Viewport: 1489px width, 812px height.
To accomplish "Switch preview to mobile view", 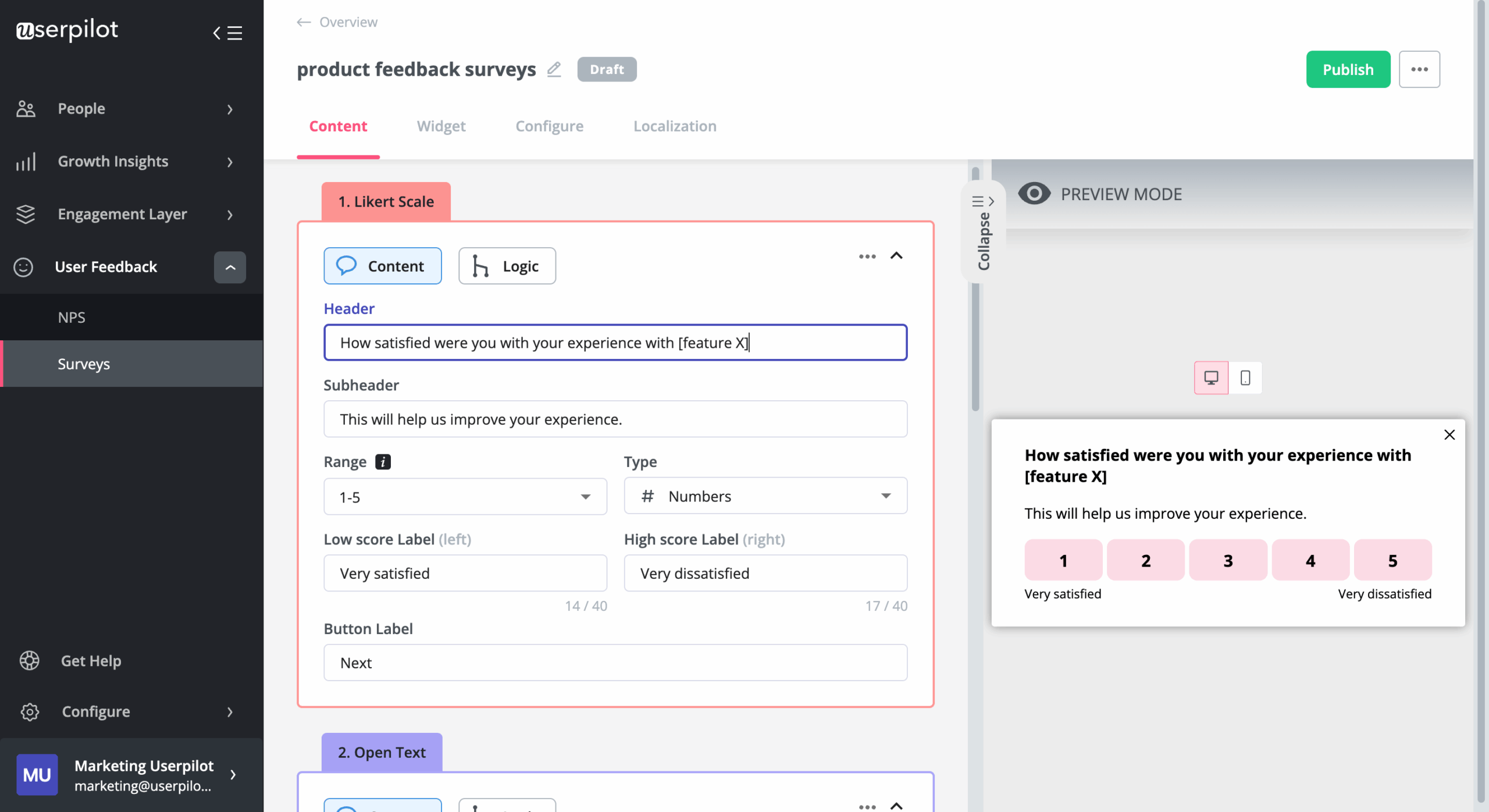I will (1245, 377).
